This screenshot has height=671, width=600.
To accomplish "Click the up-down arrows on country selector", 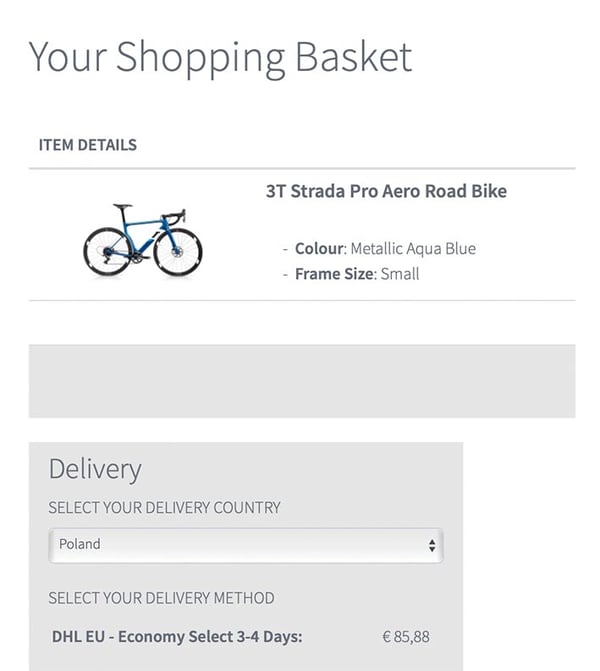I will click(x=432, y=545).
